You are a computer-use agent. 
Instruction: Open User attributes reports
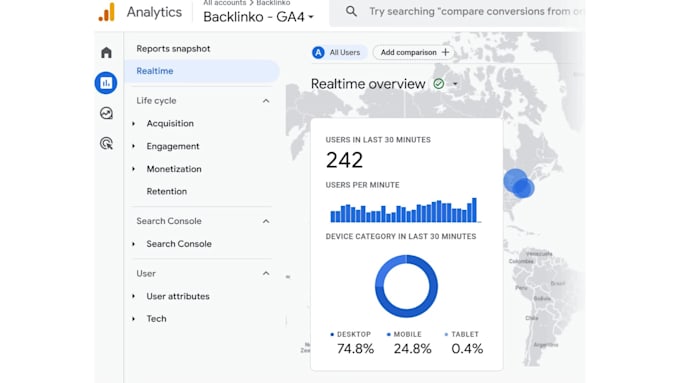point(178,296)
